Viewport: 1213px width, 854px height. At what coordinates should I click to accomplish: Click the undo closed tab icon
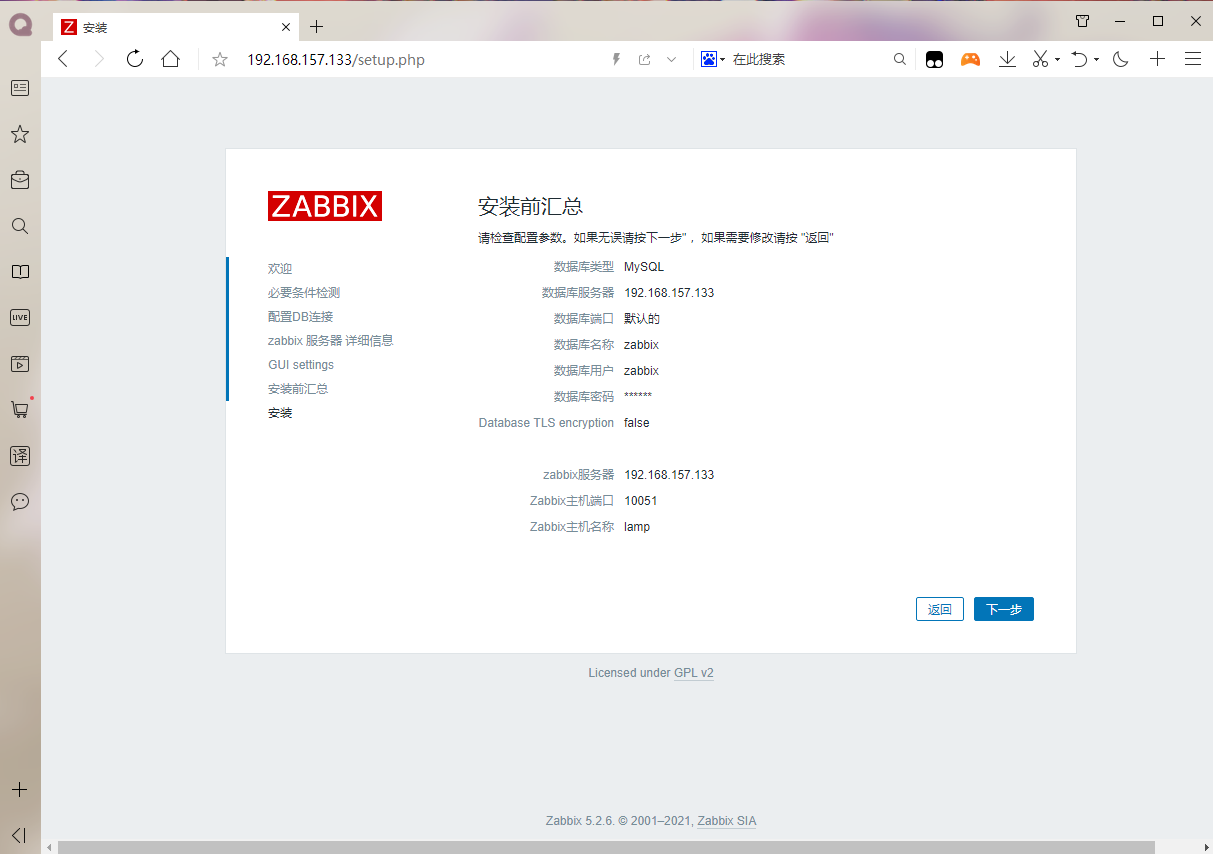tap(1080, 60)
